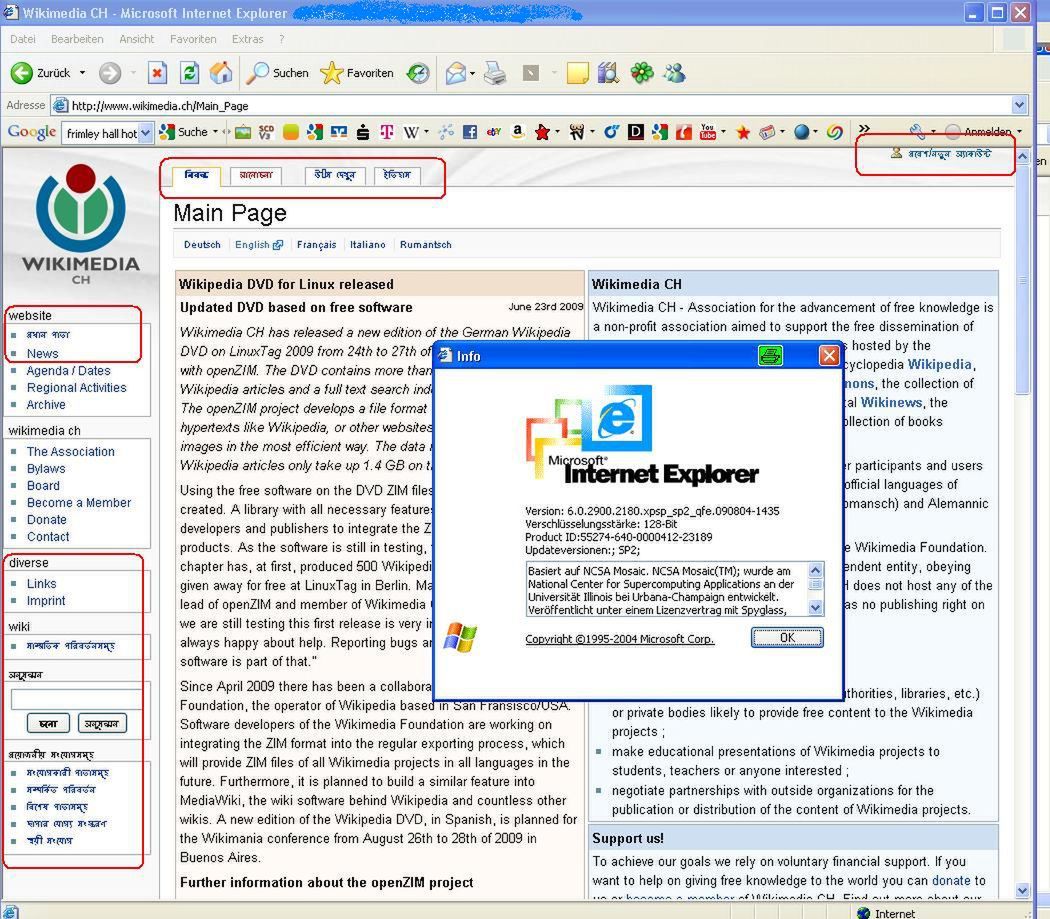The height and width of the screenshot is (919, 1050).
Task: Open the Become a Member sidebar link
Action: (79, 502)
